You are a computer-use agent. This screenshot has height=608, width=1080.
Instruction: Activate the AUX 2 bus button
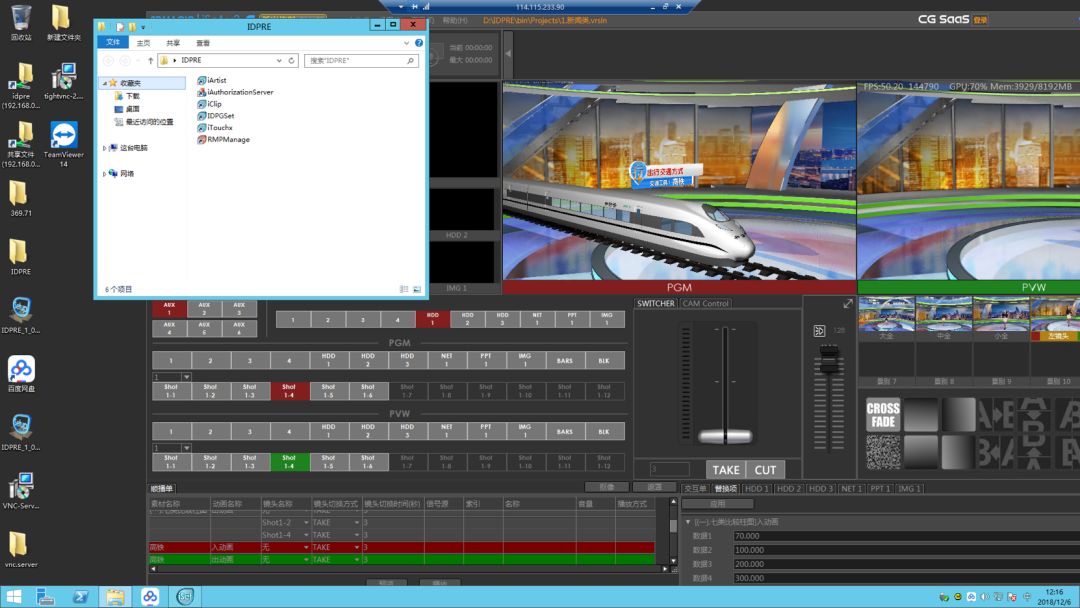205,308
